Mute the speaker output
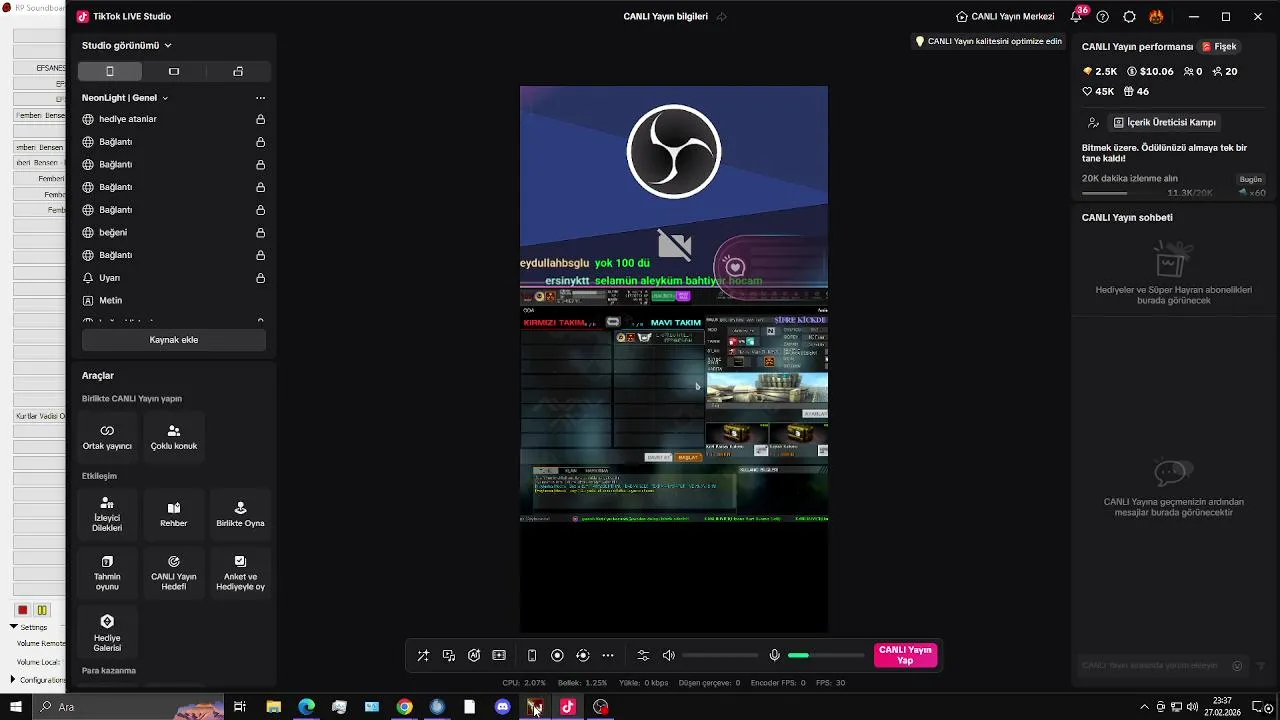 [669, 656]
